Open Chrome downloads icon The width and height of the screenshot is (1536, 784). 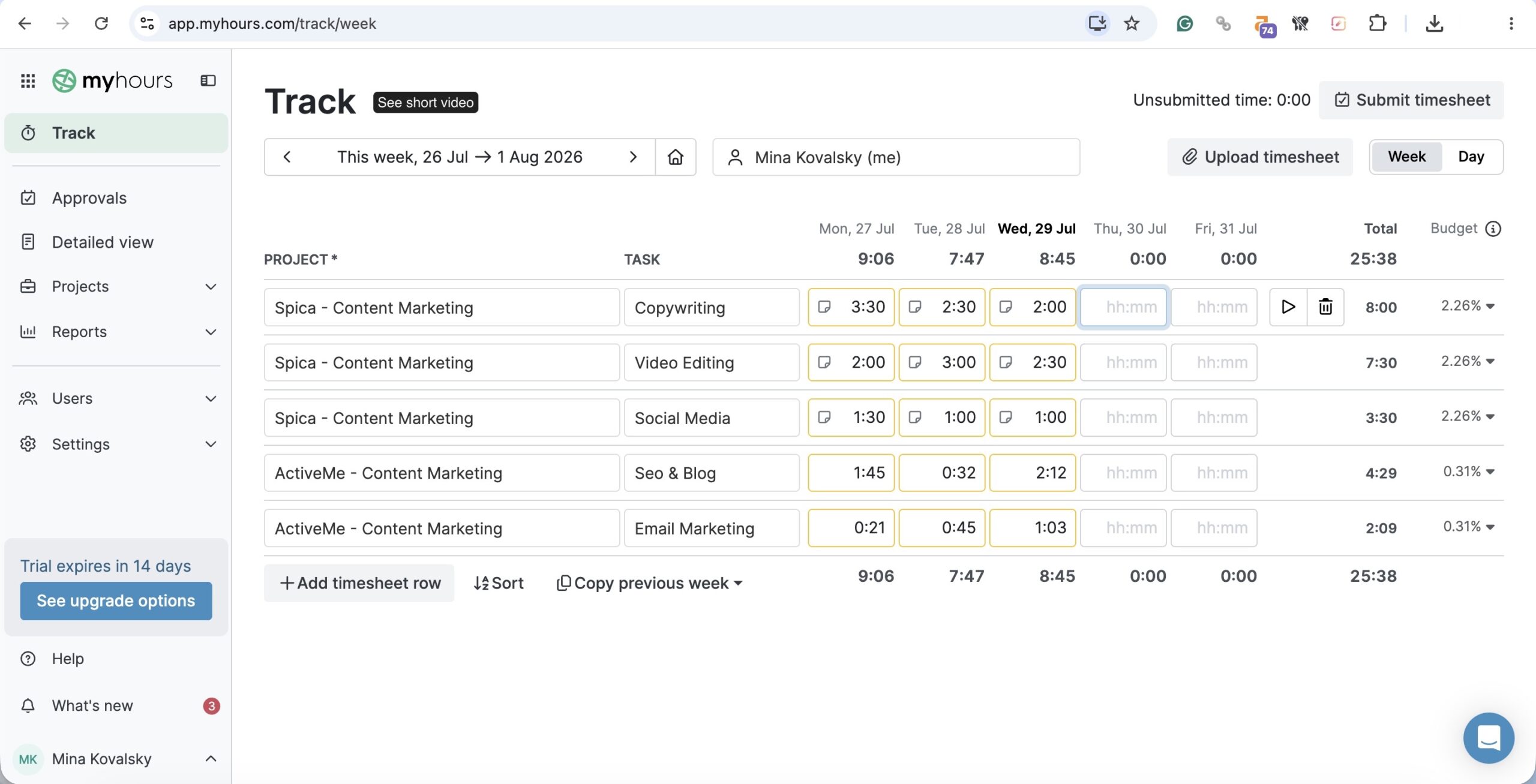(1434, 23)
